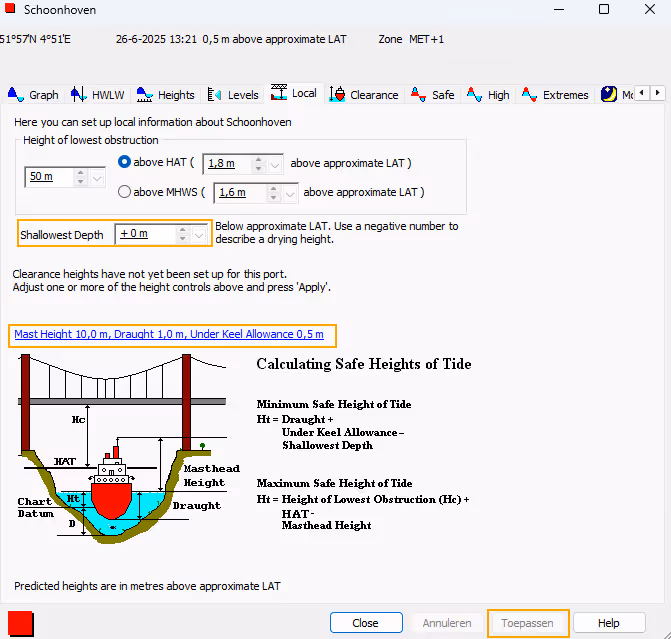Minimize the Schoonhoven window

(x=559, y=9)
